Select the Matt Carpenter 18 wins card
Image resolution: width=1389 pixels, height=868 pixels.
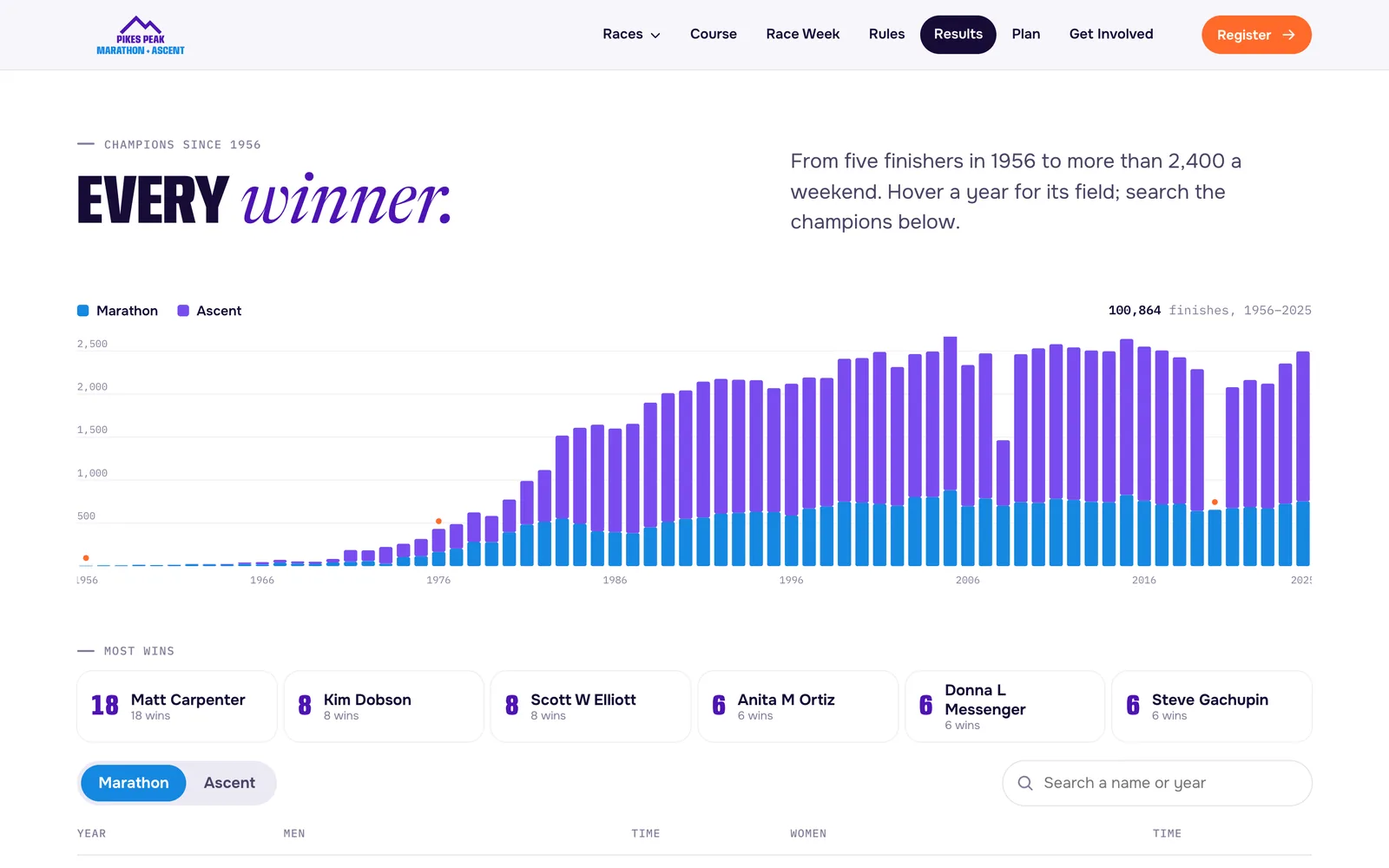(x=177, y=707)
